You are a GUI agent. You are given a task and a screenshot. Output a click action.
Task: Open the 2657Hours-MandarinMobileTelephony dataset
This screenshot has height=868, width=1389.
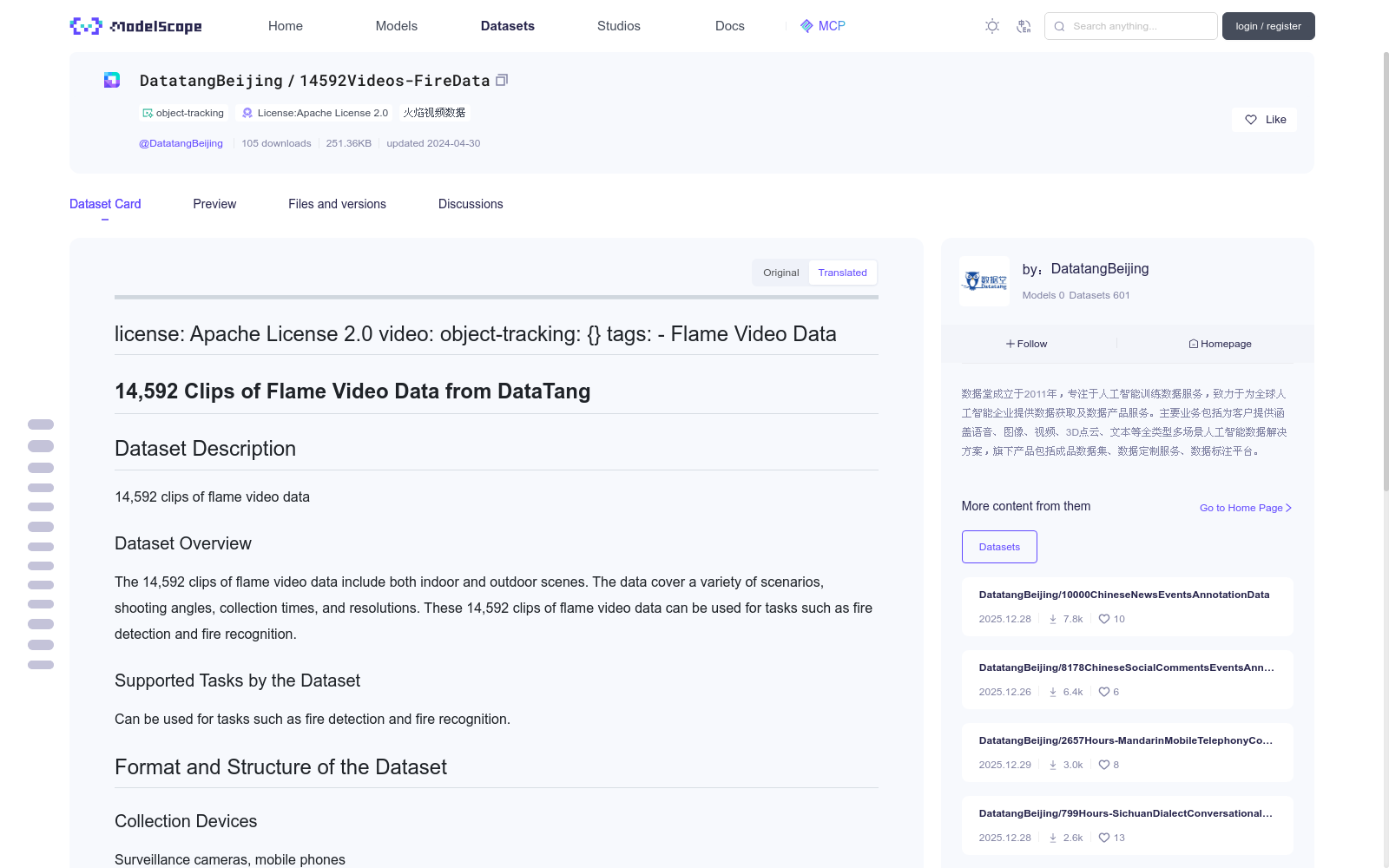1126,740
